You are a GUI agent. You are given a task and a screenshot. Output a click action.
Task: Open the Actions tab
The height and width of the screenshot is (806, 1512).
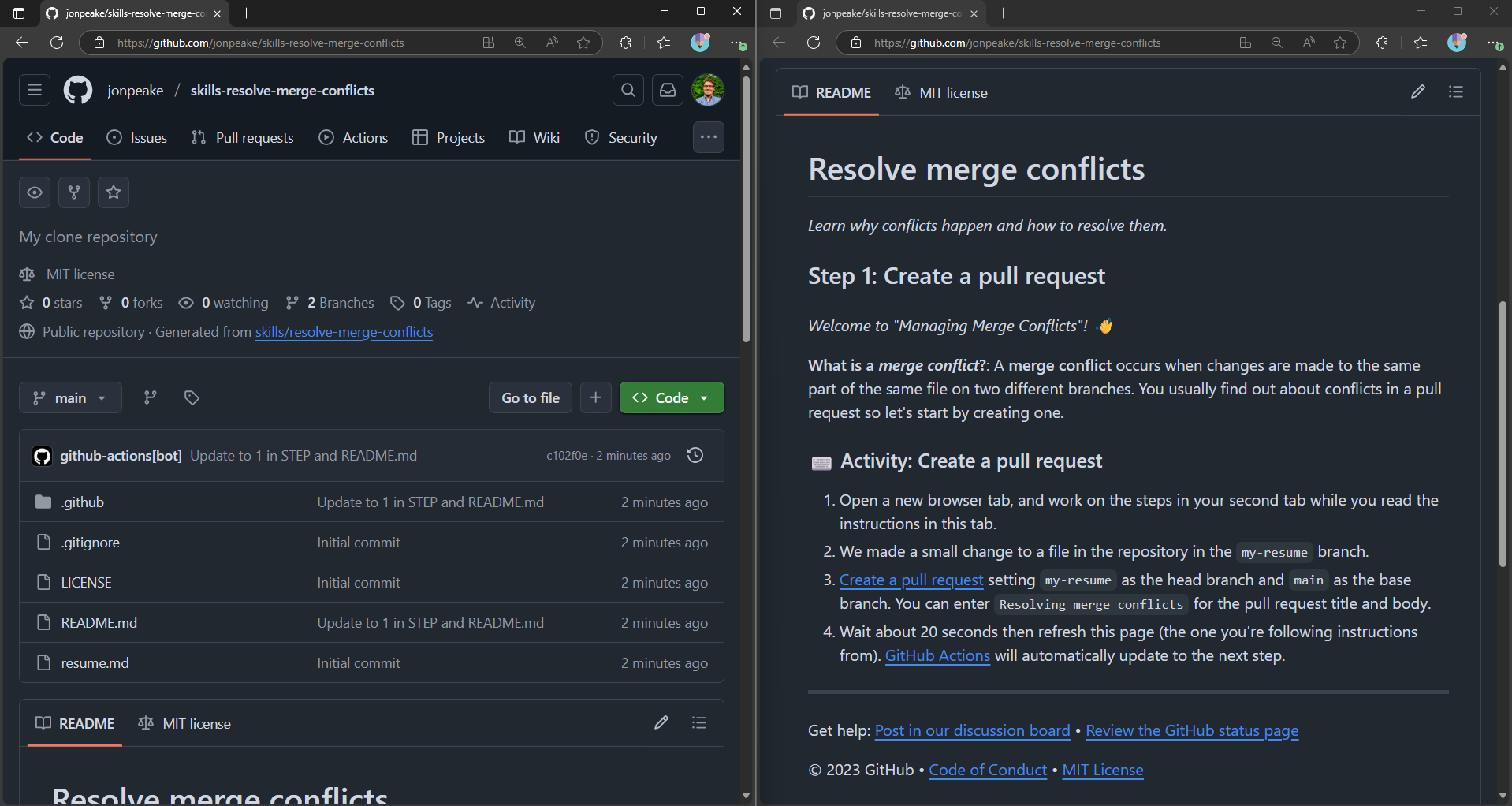353,137
